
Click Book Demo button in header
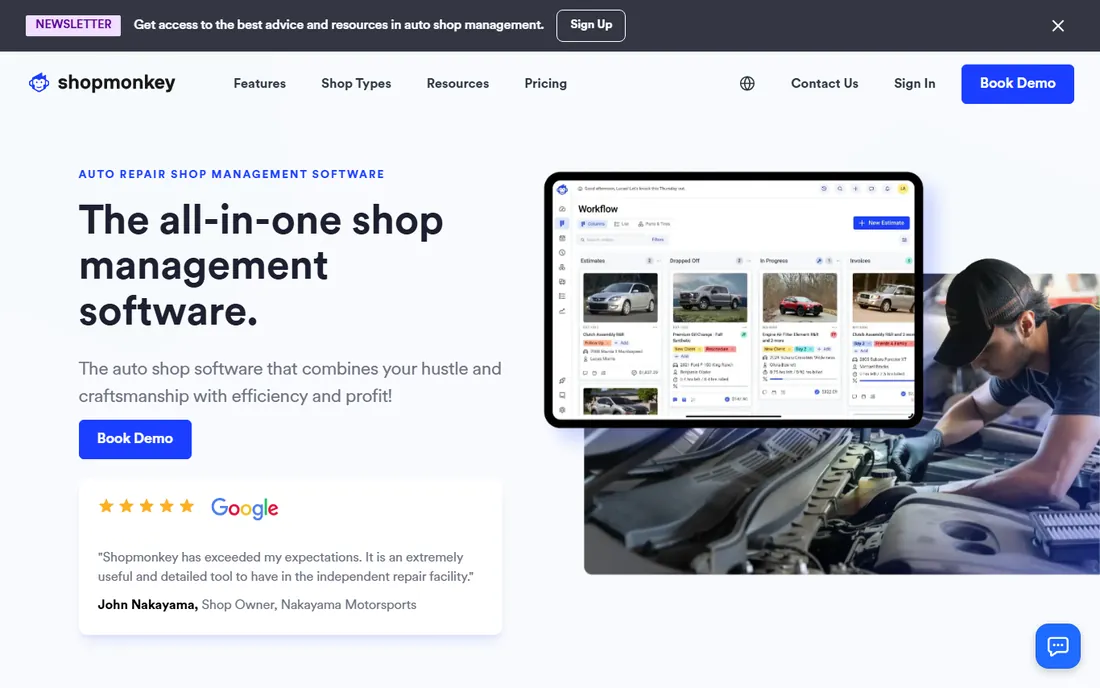pyautogui.click(x=1017, y=83)
